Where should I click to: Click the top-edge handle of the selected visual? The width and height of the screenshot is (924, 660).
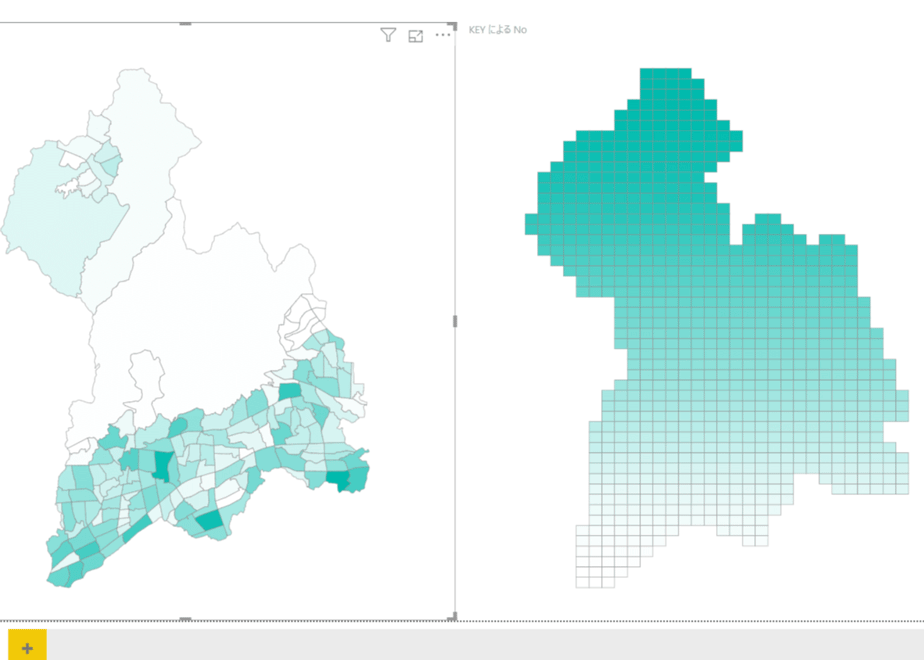click(x=185, y=24)
